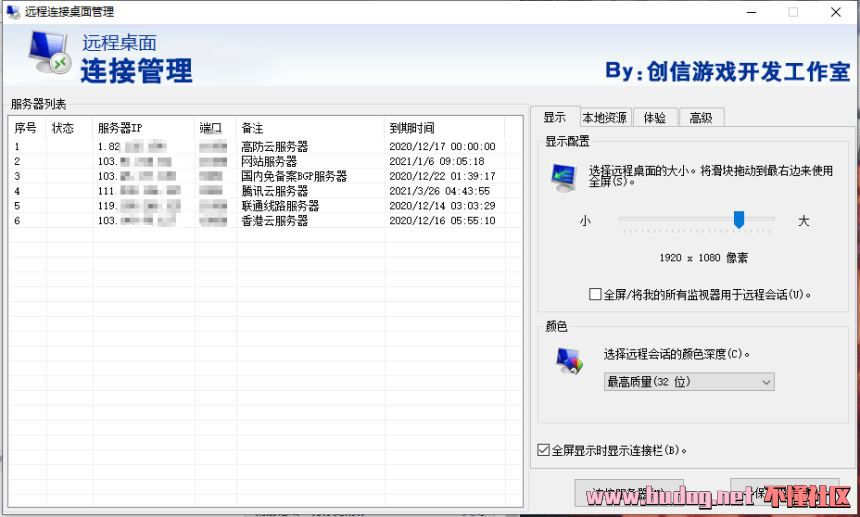Enable 全屏/将我的所有监视器用于远程会话 checkbox
This screenshot has height=517, width=860.
point(595,294)
